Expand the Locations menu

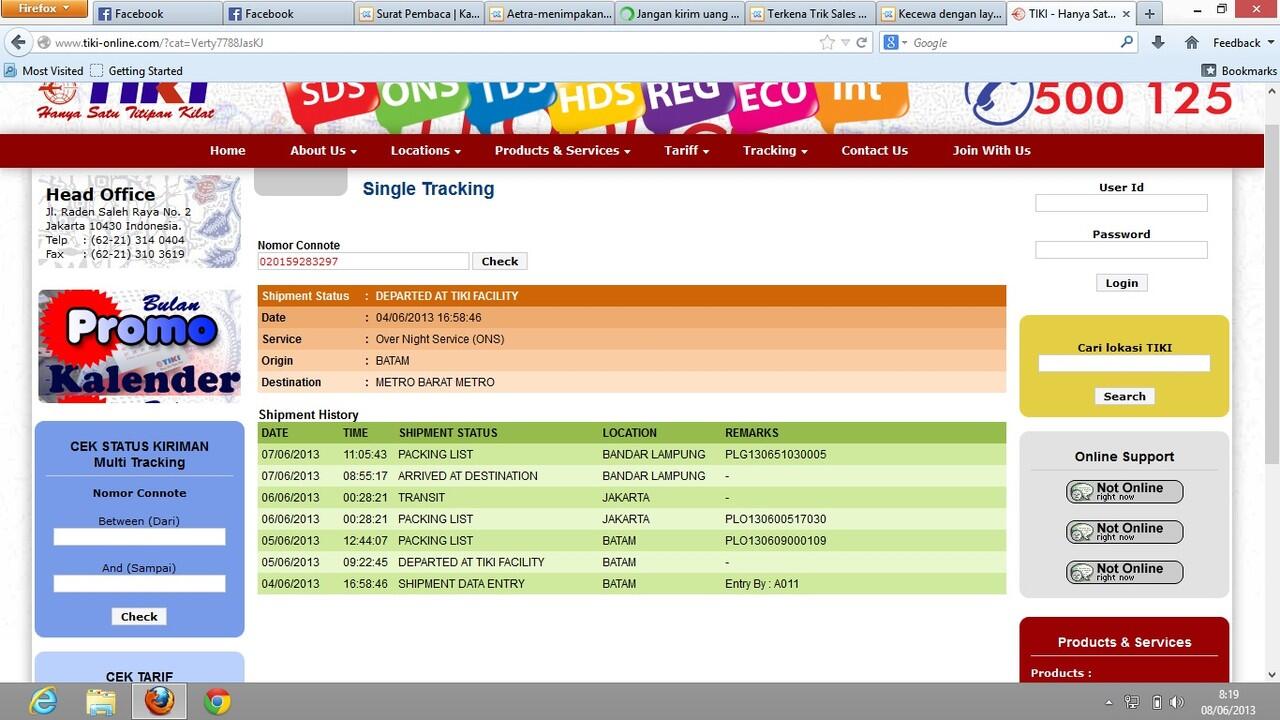tap(426, 151)
